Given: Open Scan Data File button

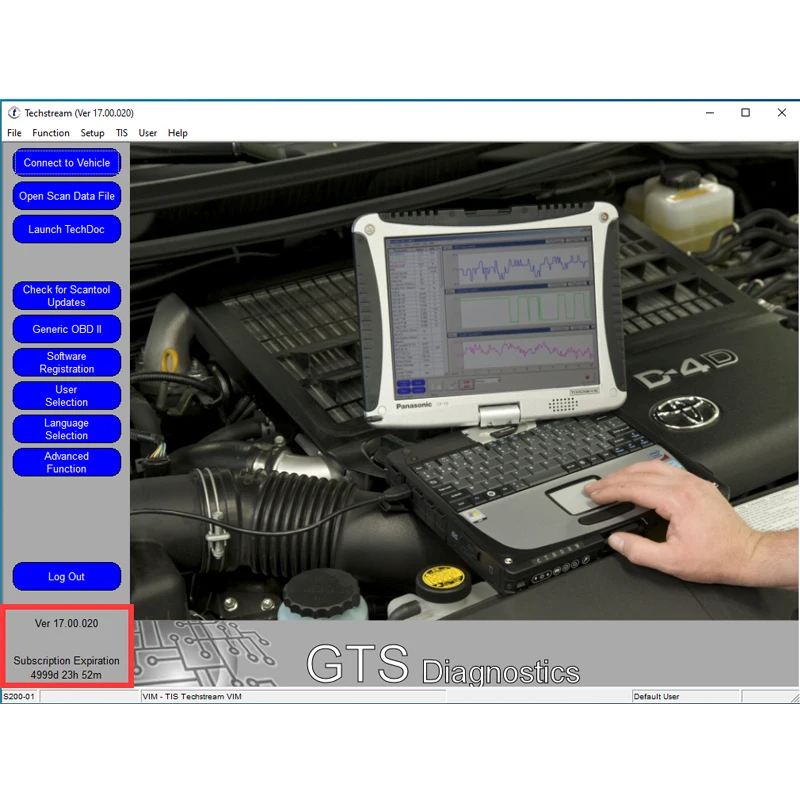Looking at the screenshot, I should 67,196.
